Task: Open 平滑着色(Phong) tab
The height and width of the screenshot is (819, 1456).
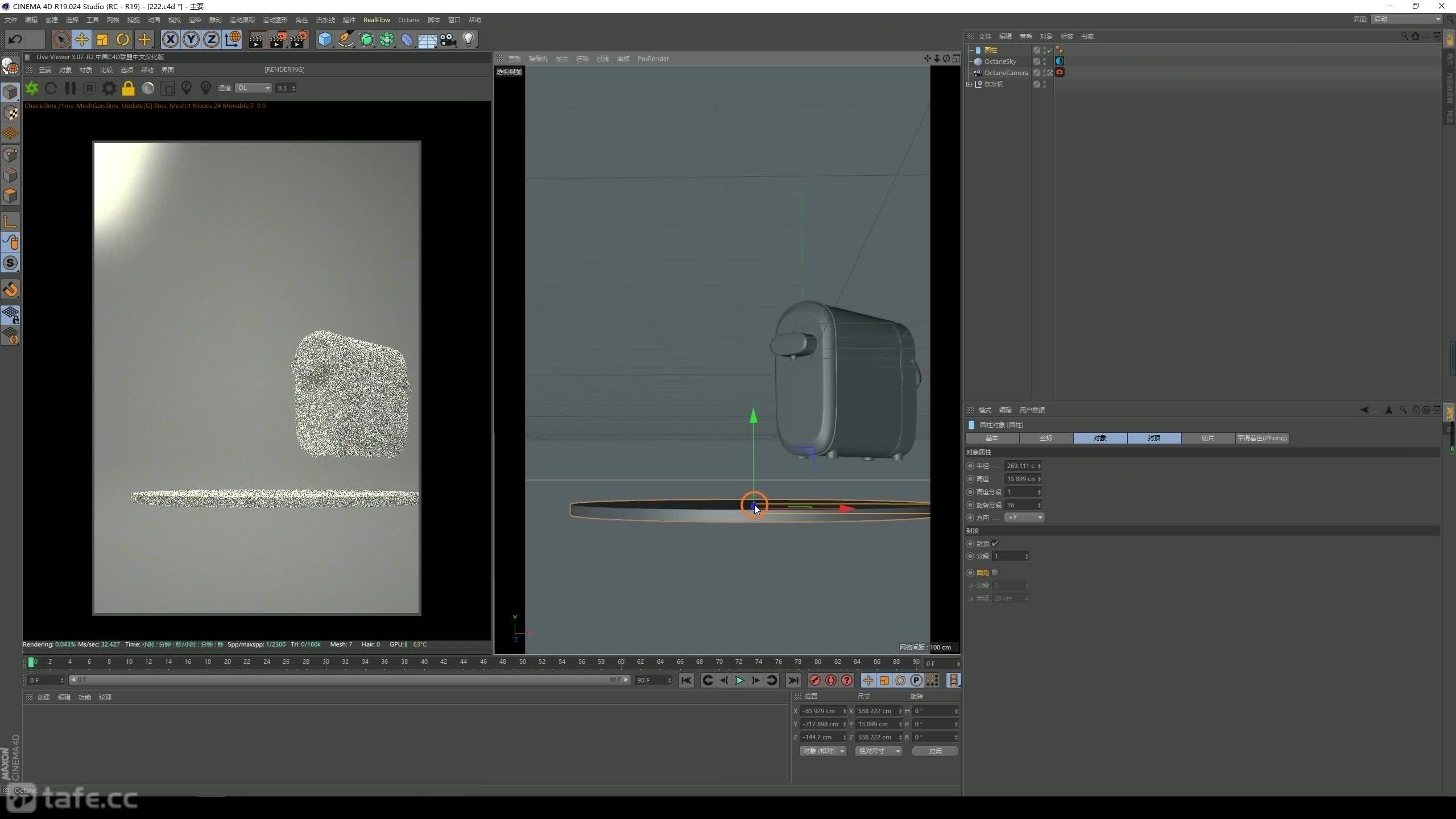Action: (1262, 438)
